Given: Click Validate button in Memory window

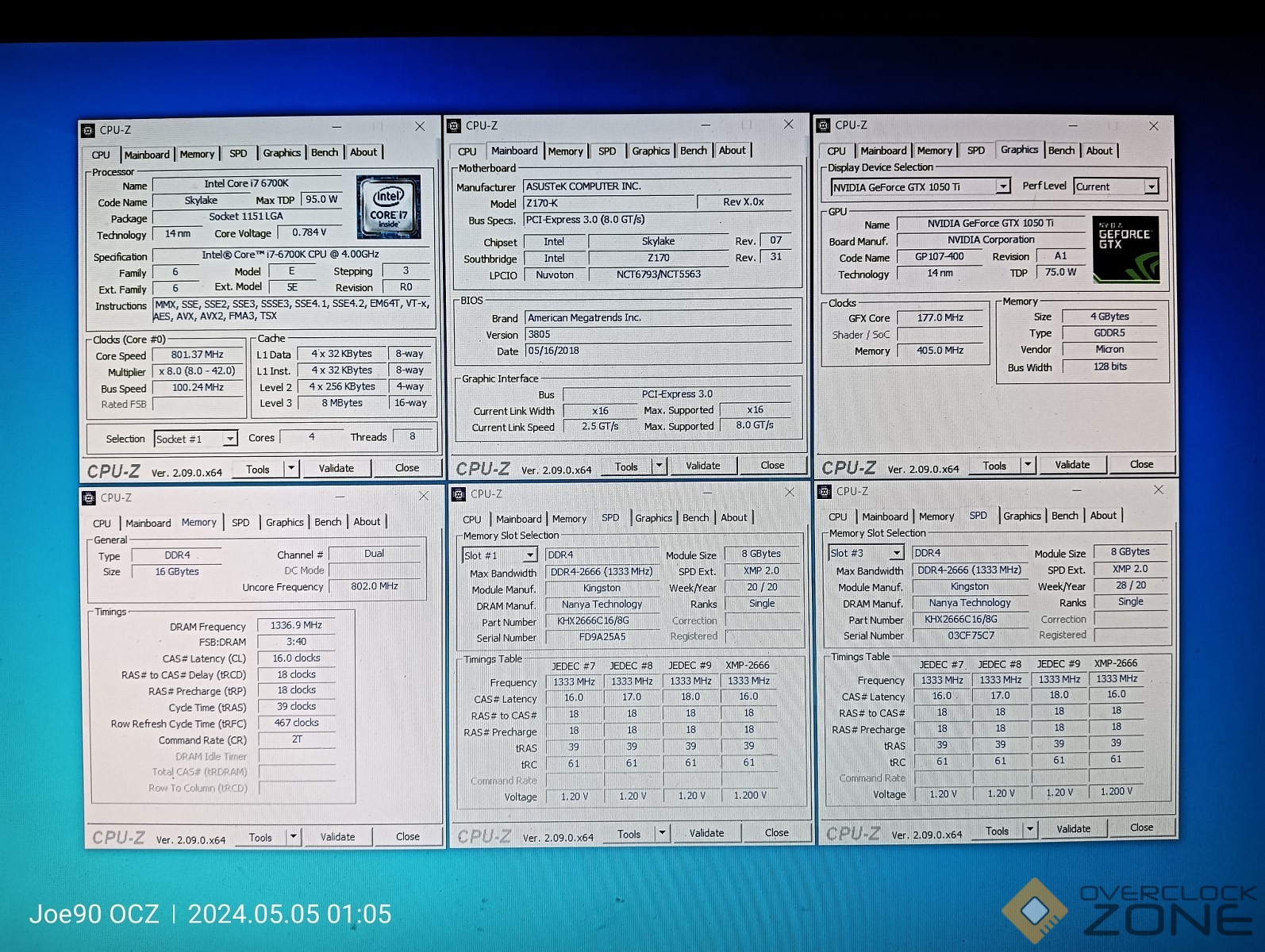Looking at the screenshot, I should point(338,836).
